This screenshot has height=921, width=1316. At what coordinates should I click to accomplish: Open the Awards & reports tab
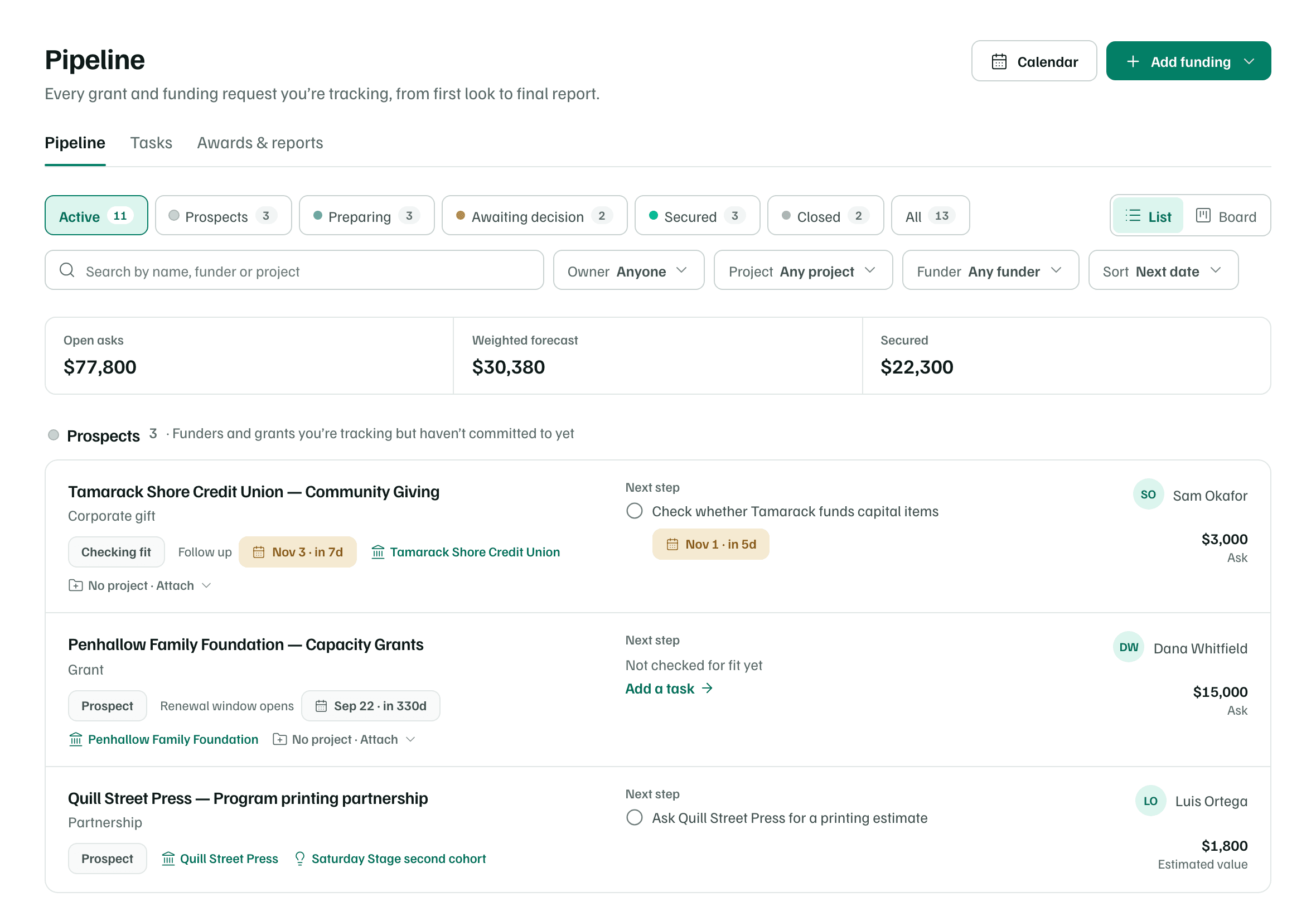coord(260,143)
